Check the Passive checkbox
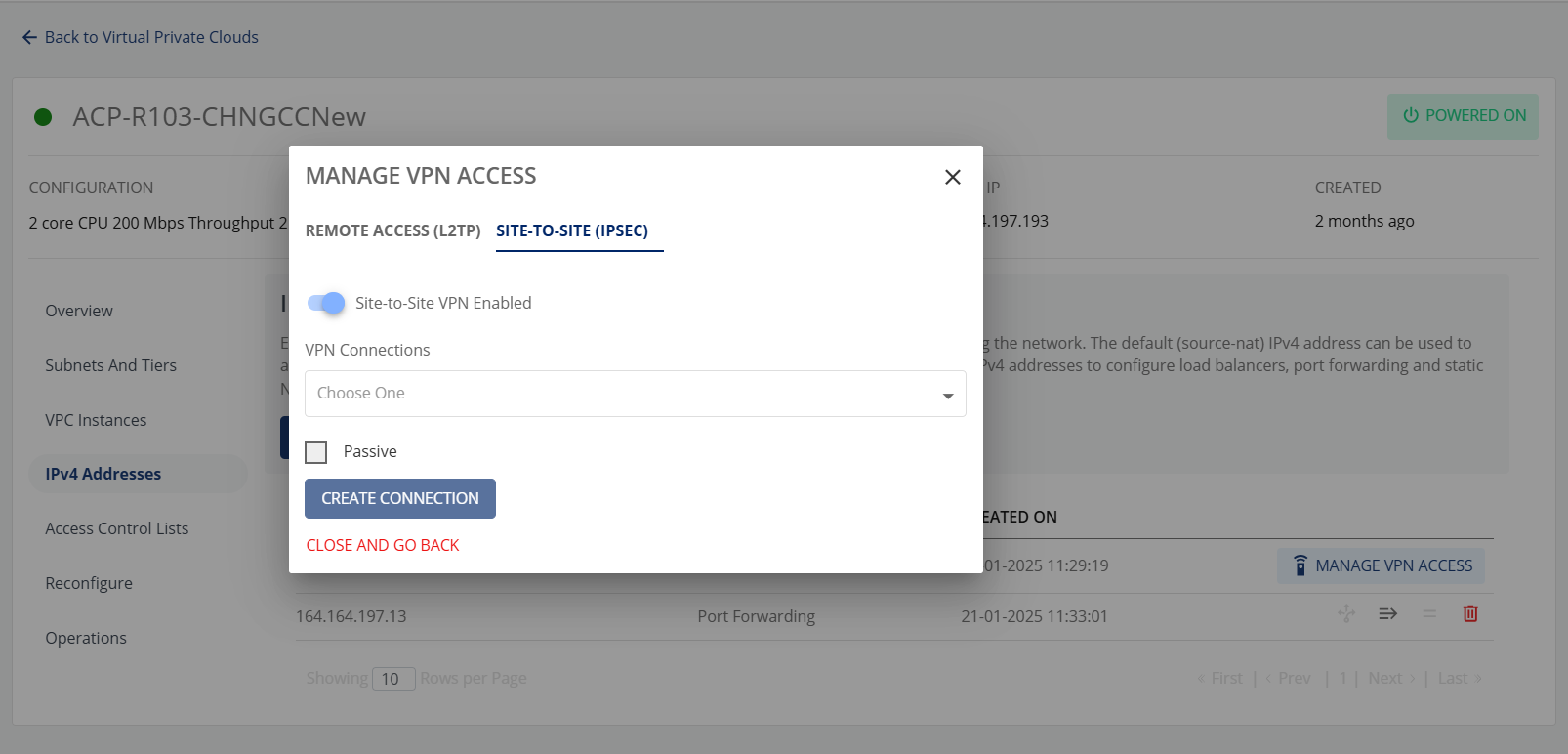 (316, 452)
